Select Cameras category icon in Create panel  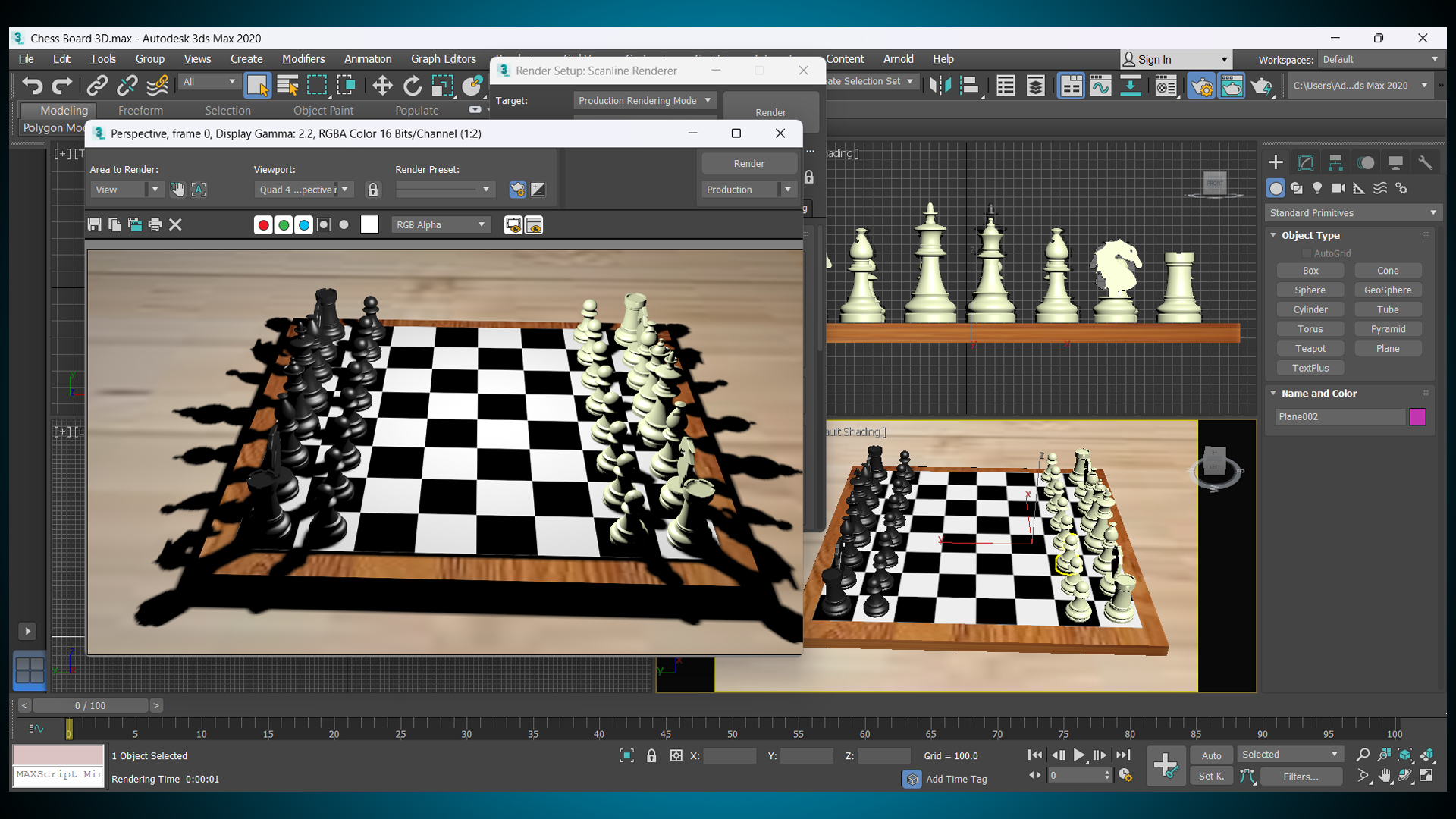pyautogui.click(x=1338, y=188)
